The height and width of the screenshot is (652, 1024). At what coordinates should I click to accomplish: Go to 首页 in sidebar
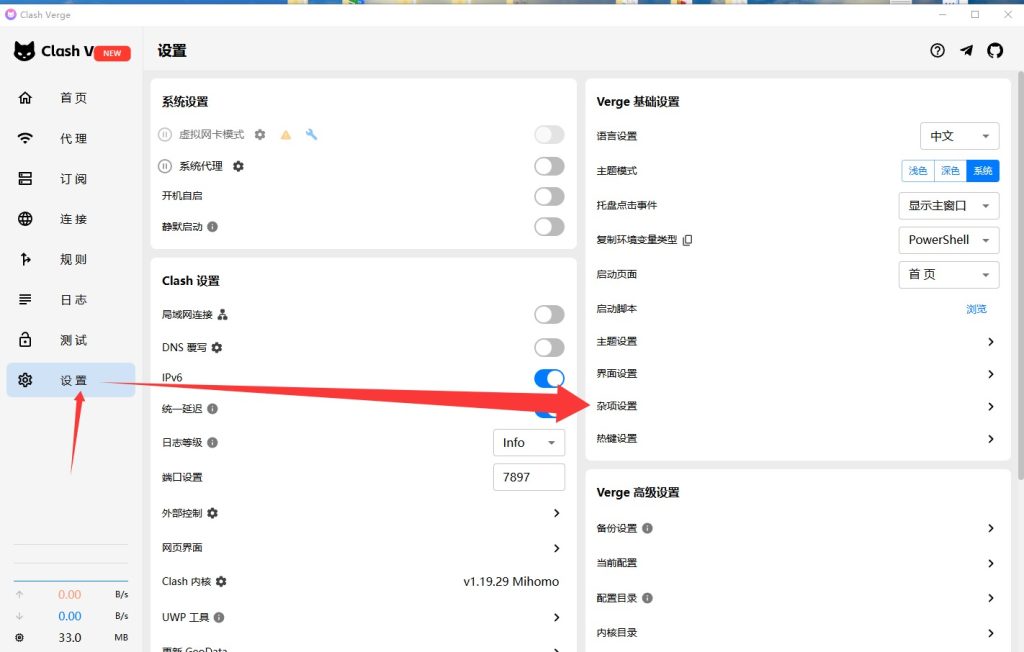pos(71,97)
